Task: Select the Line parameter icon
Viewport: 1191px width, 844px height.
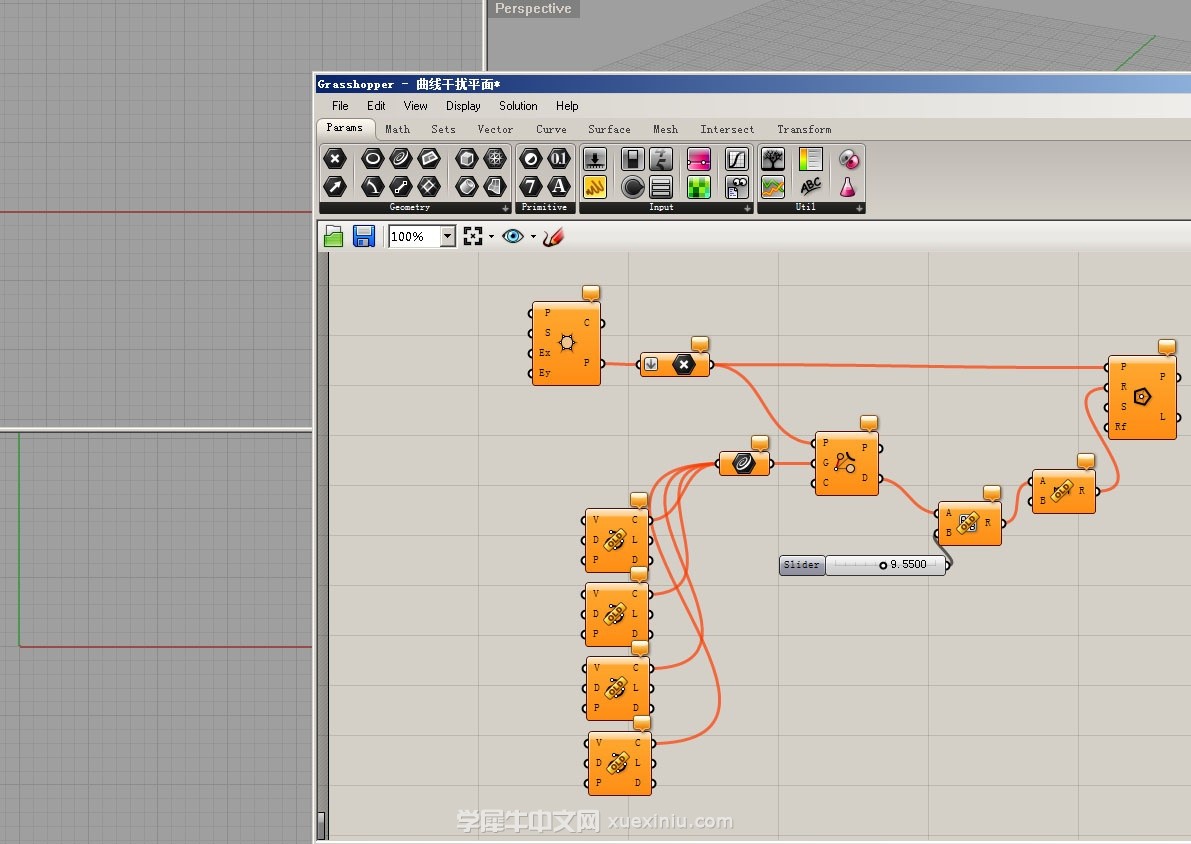Action: click(401, 186)
